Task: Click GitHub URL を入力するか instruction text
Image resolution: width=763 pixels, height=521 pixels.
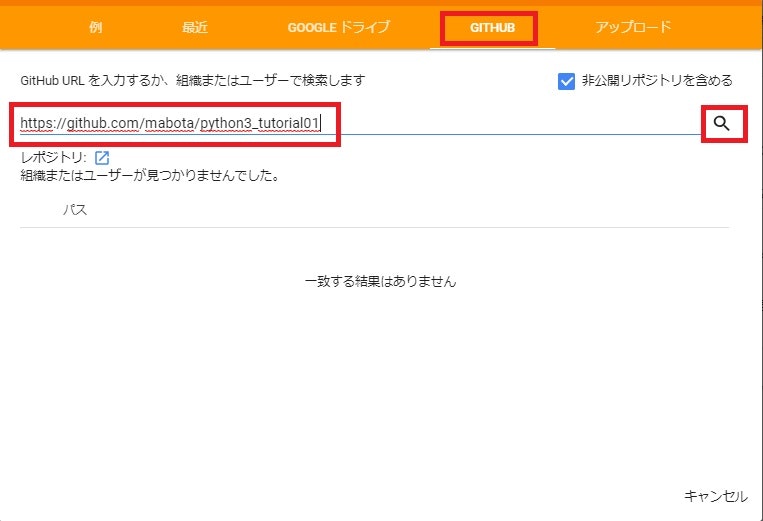Action: pyautogui.click(x=193, y=80)
